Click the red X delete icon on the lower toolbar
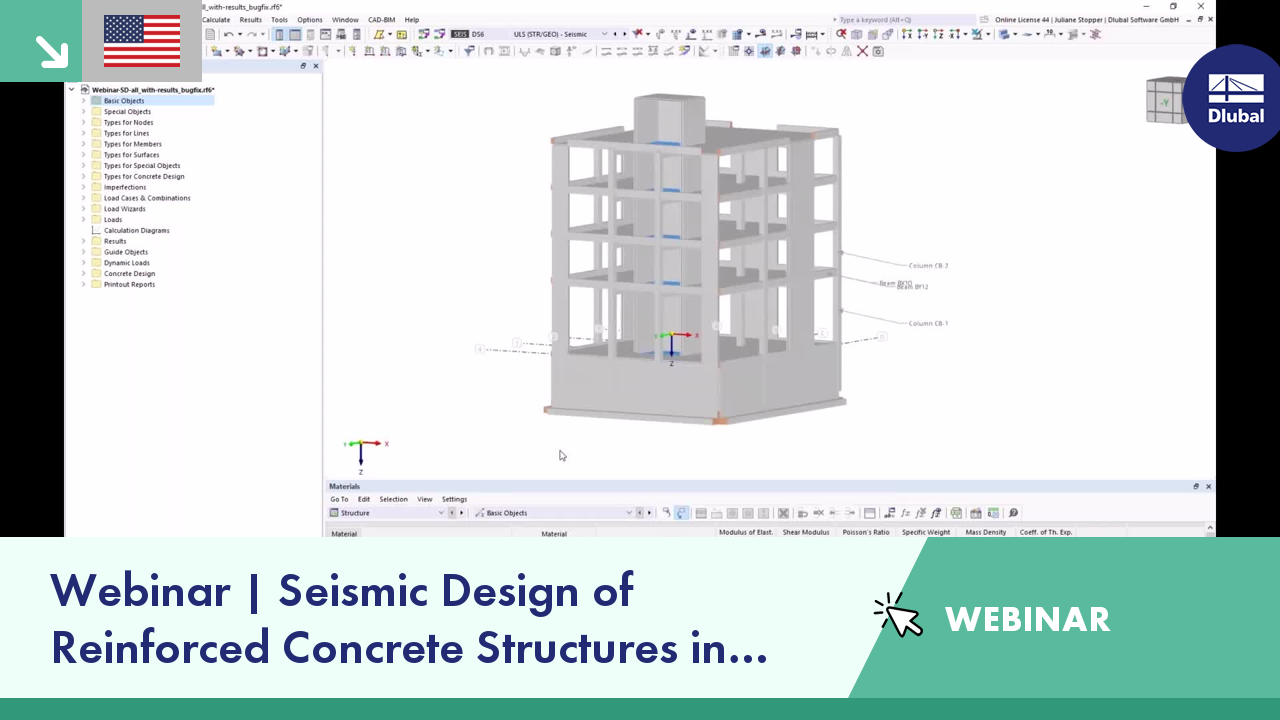Screen dimensions: 1280x720 [860, 51]
